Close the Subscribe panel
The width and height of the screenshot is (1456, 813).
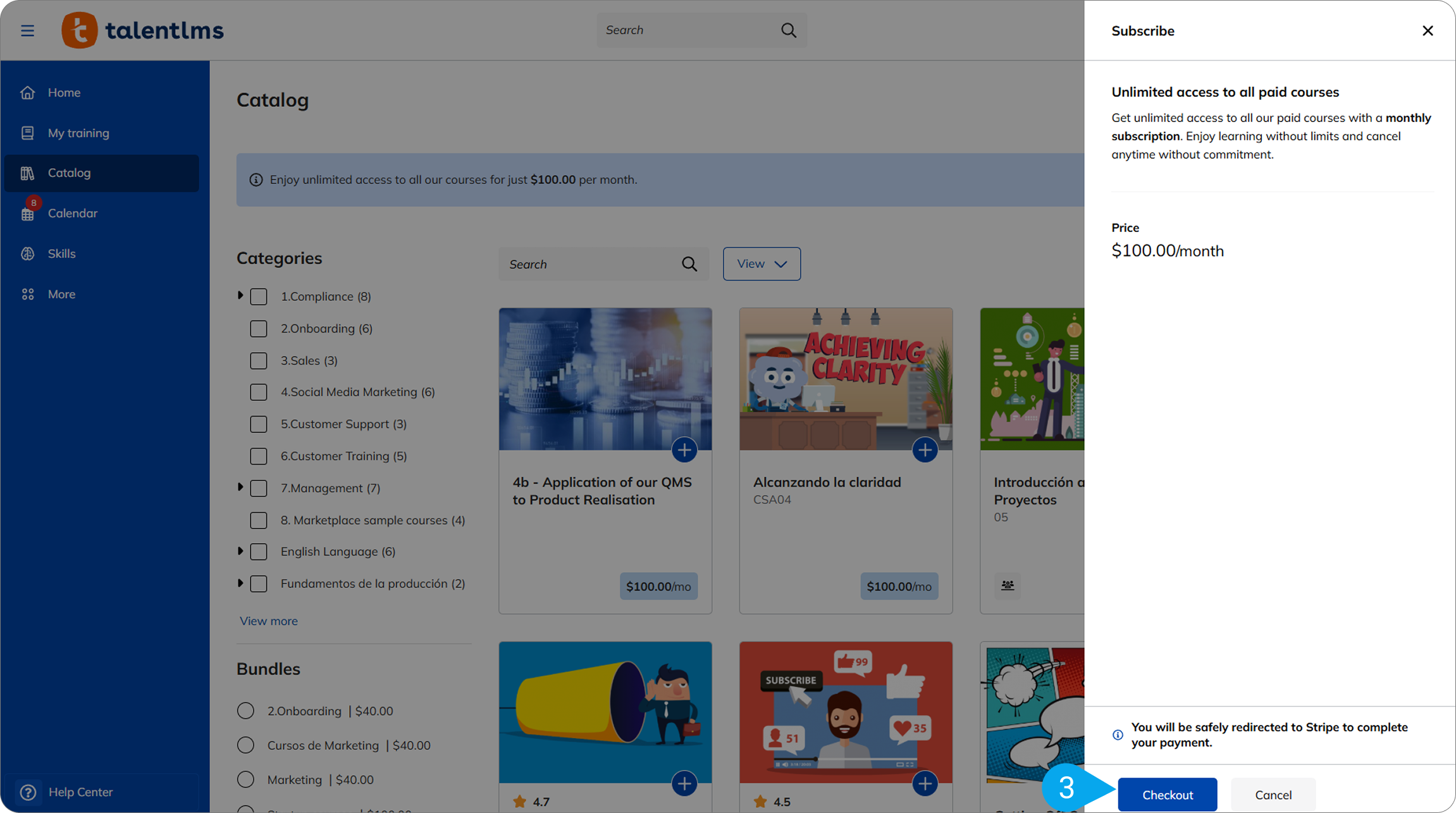click(1428, 31)
